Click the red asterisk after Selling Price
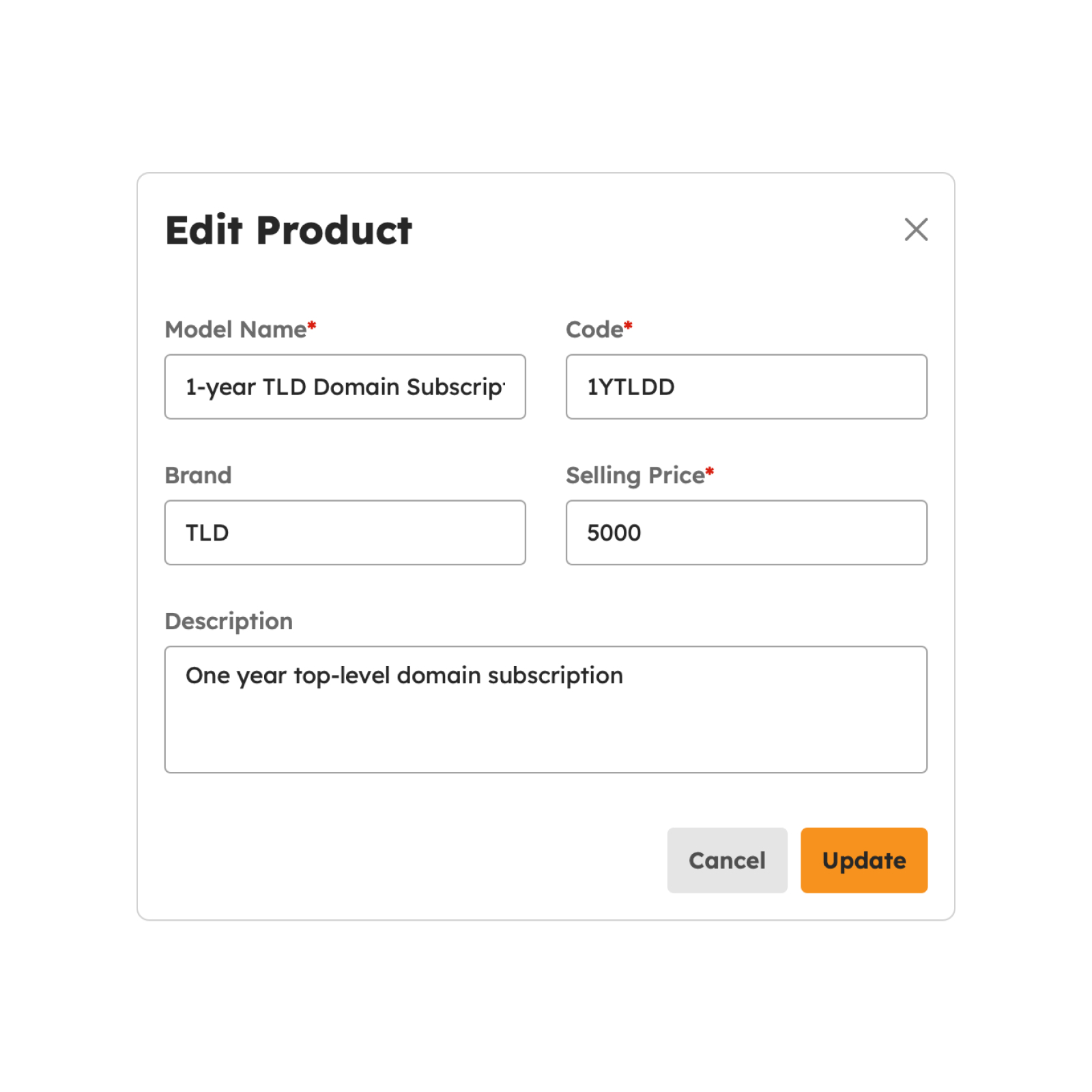 pyautogui.click(x=710, y=471)
